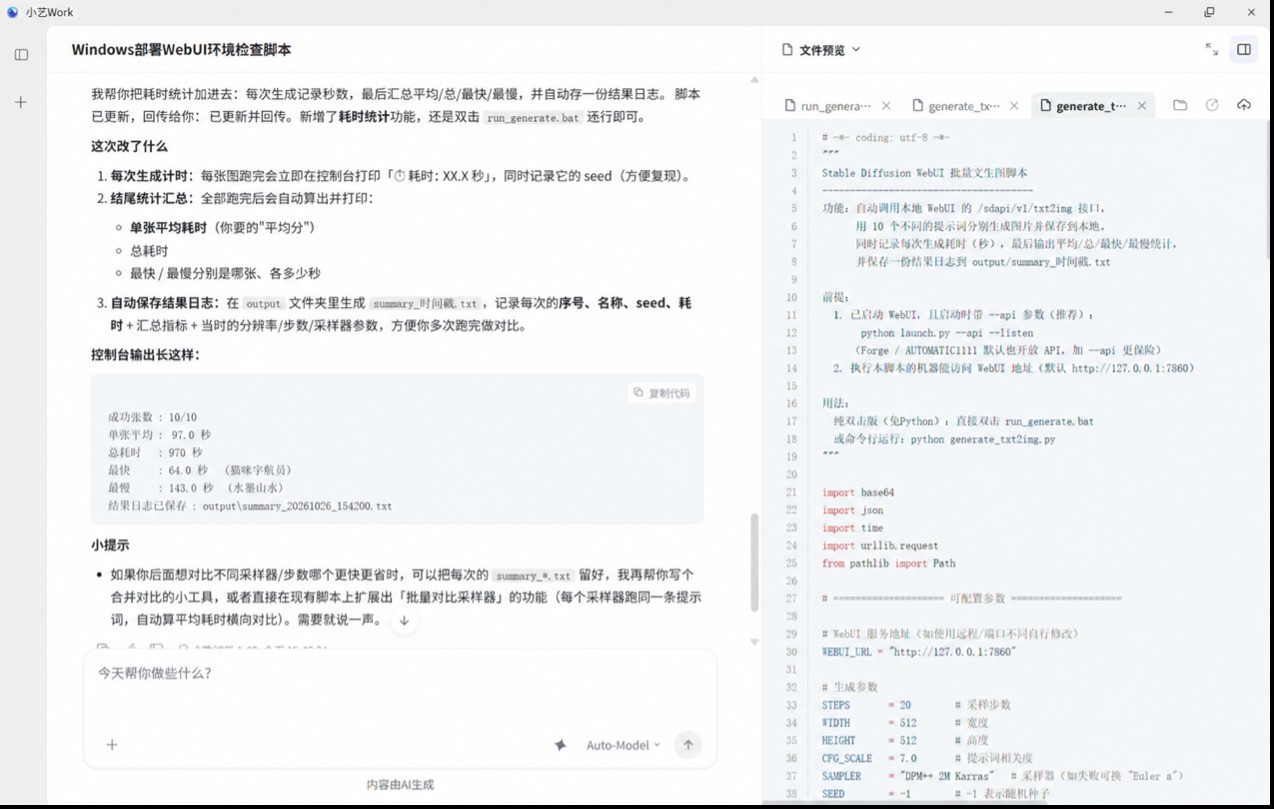Click the SEED = -1 code line

936,794
